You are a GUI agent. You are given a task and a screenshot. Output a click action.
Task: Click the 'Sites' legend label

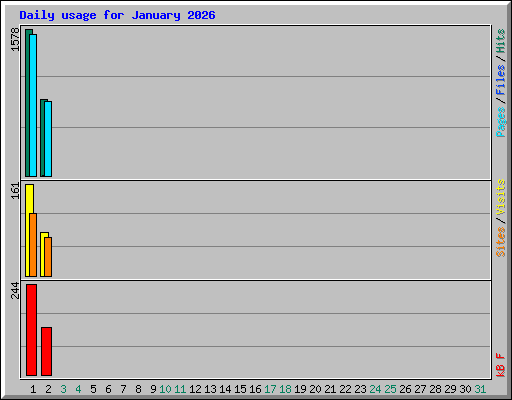[x=501, y=242]
